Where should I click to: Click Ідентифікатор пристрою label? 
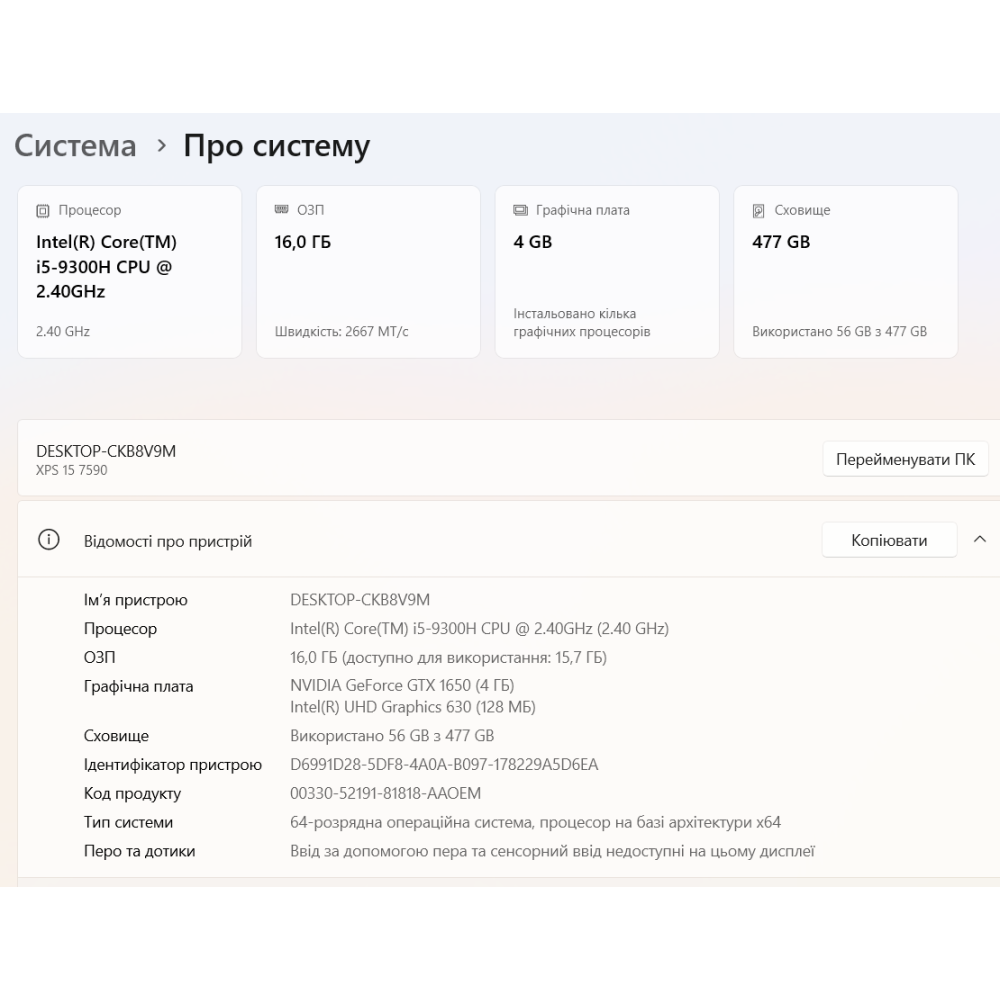pyautogui.click(x=173, y=765)
